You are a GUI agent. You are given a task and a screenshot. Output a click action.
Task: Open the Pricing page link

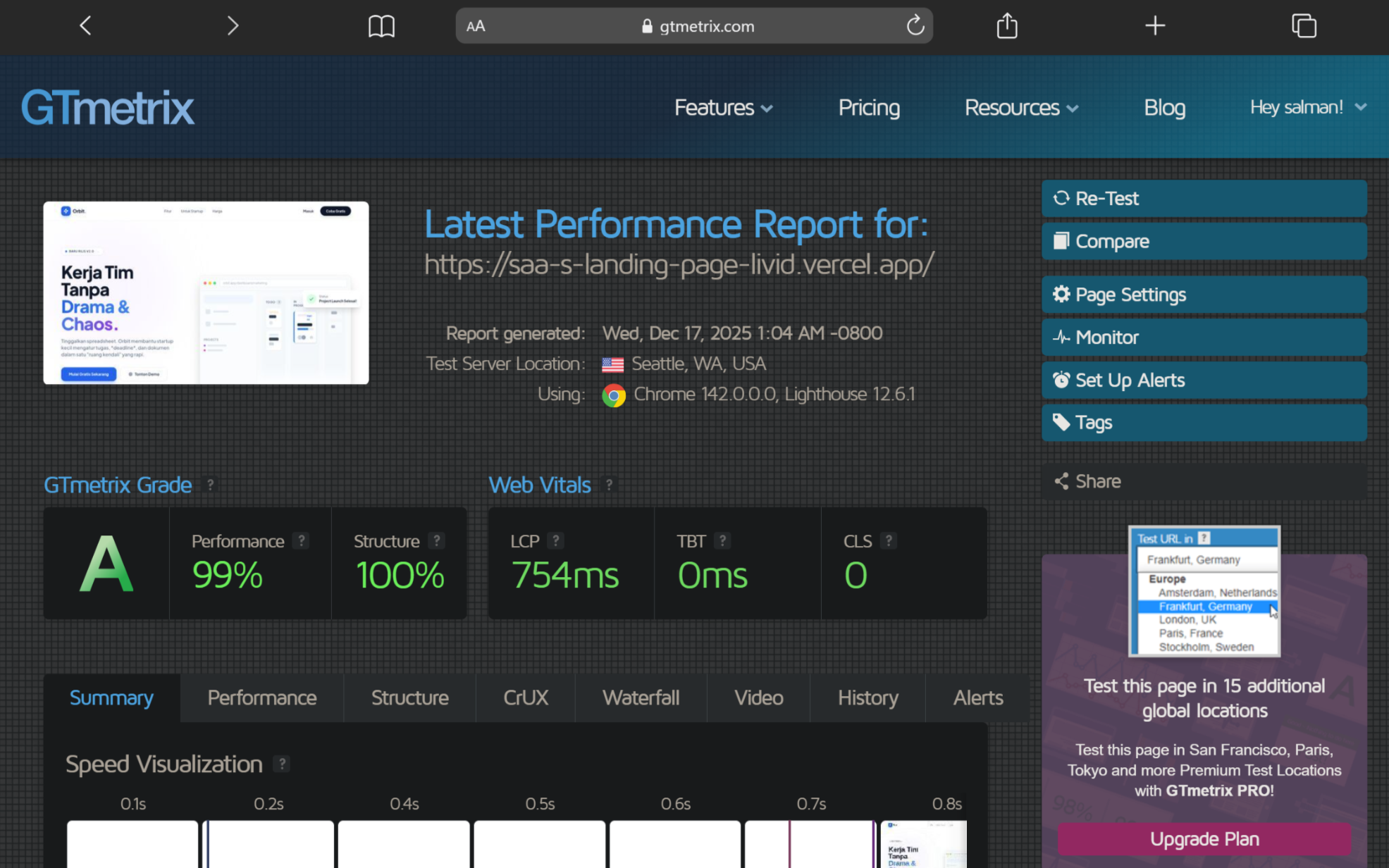pyautogui.click(x=869, y=108)
